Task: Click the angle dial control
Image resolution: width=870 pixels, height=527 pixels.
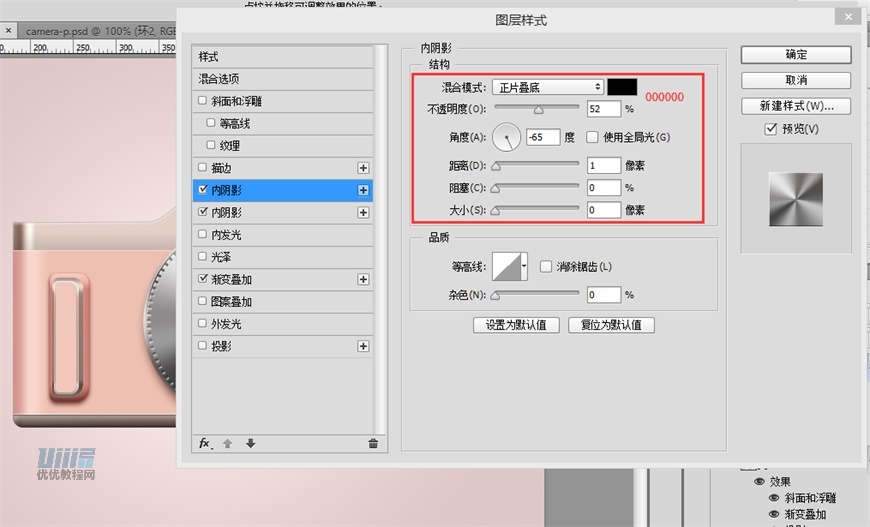Action: (x=506, y=137)
